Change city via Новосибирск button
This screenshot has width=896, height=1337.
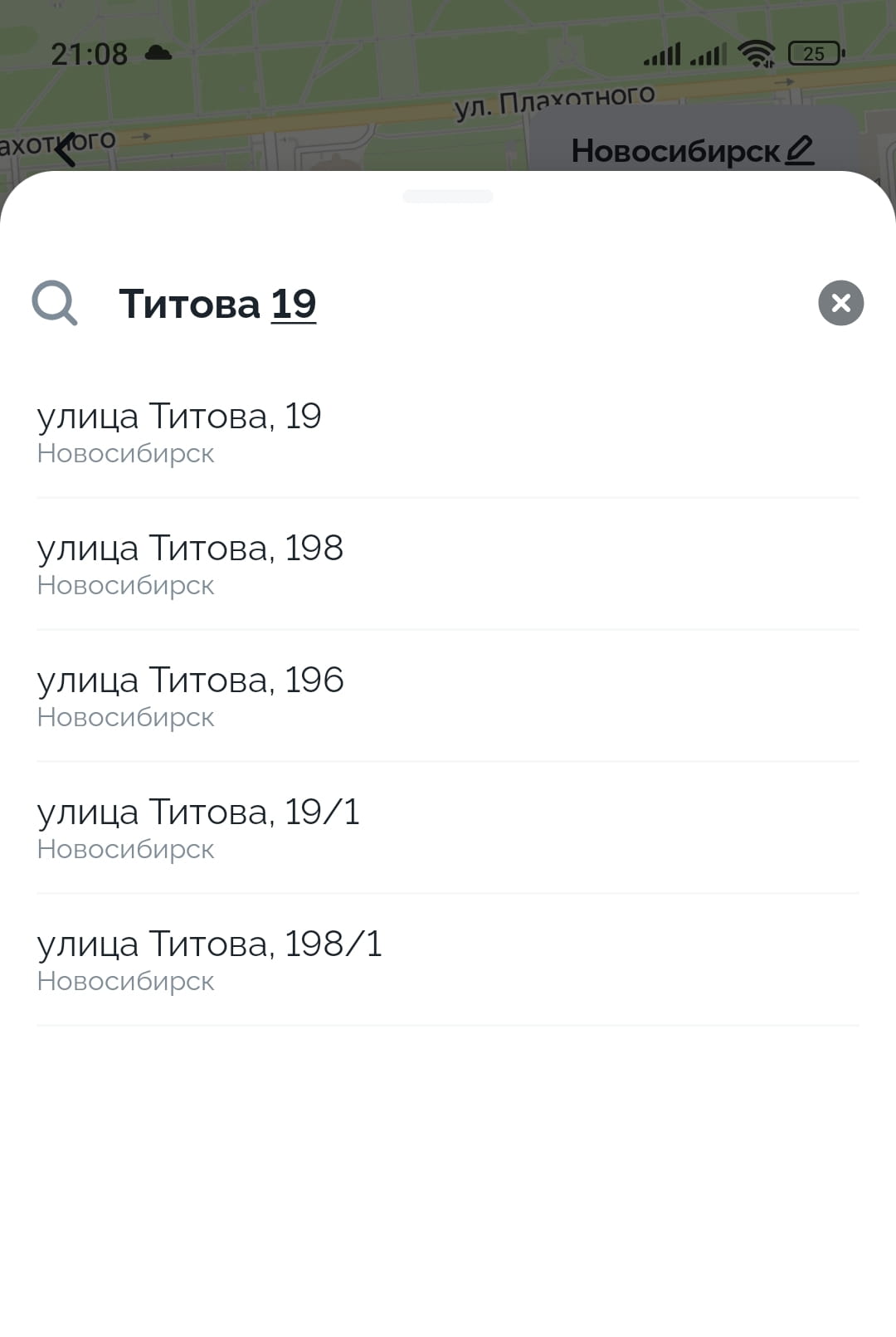tap(676, 151)
